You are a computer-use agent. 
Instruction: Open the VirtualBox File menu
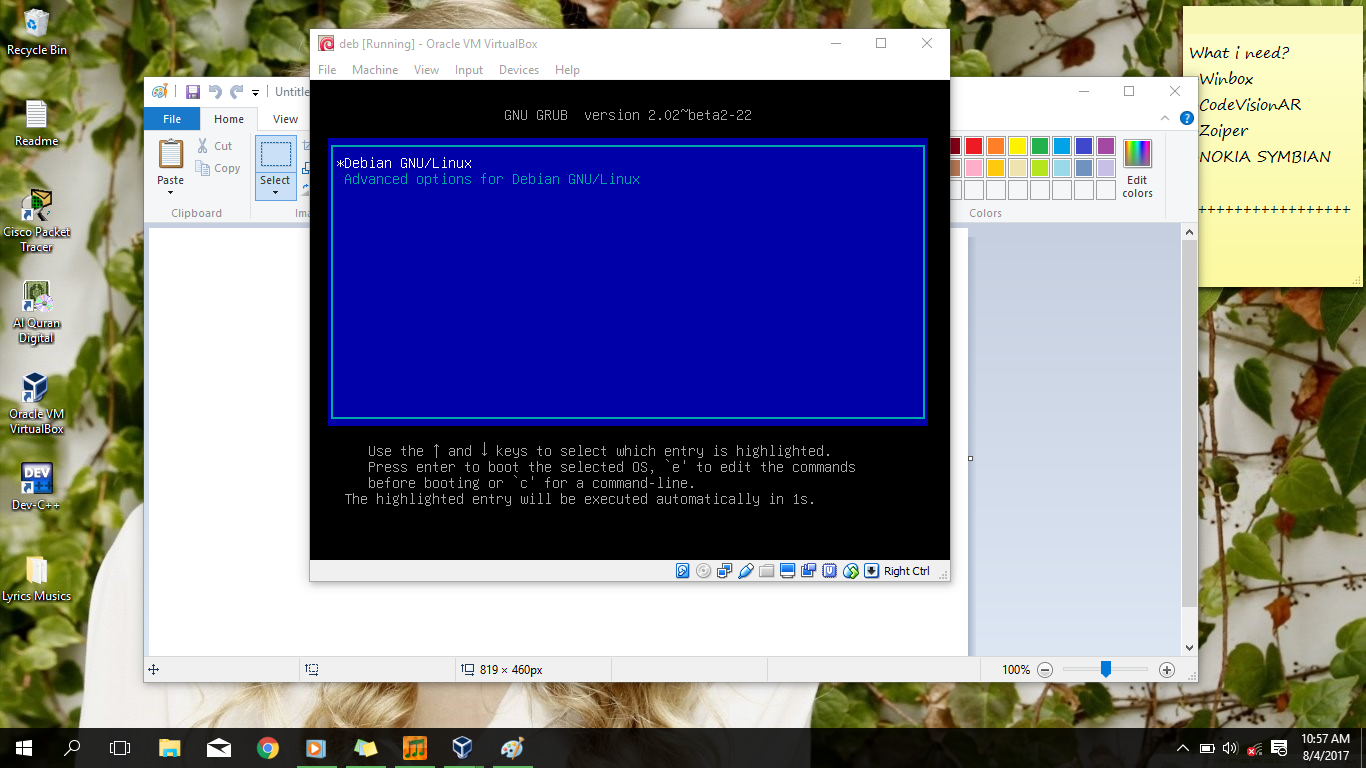tap(327, 70)
